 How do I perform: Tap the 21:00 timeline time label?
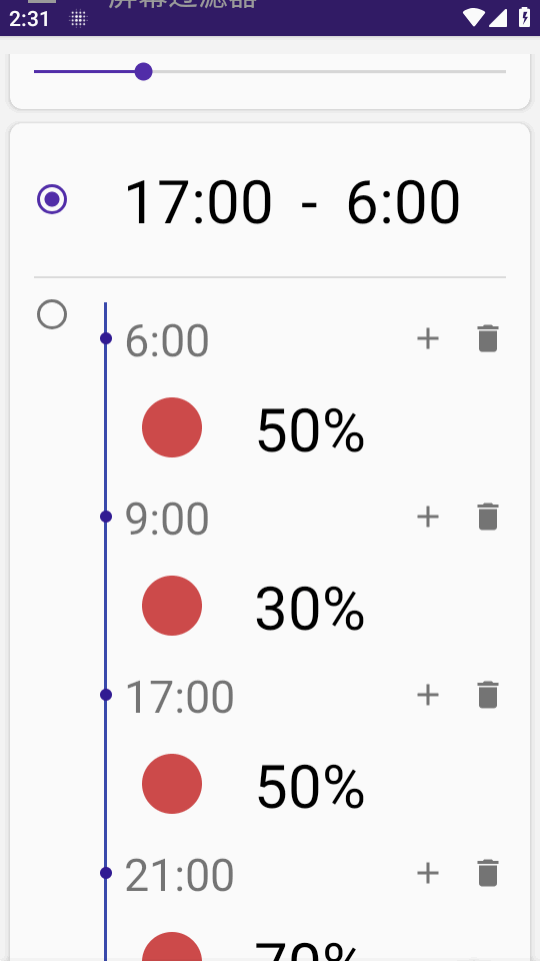(180, 875)
